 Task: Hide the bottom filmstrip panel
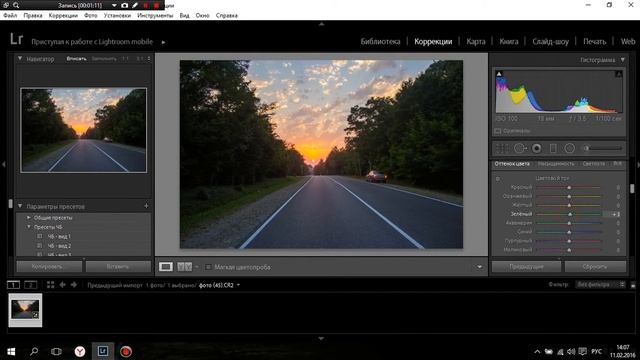pyautogui.click(x=321, y=338)
